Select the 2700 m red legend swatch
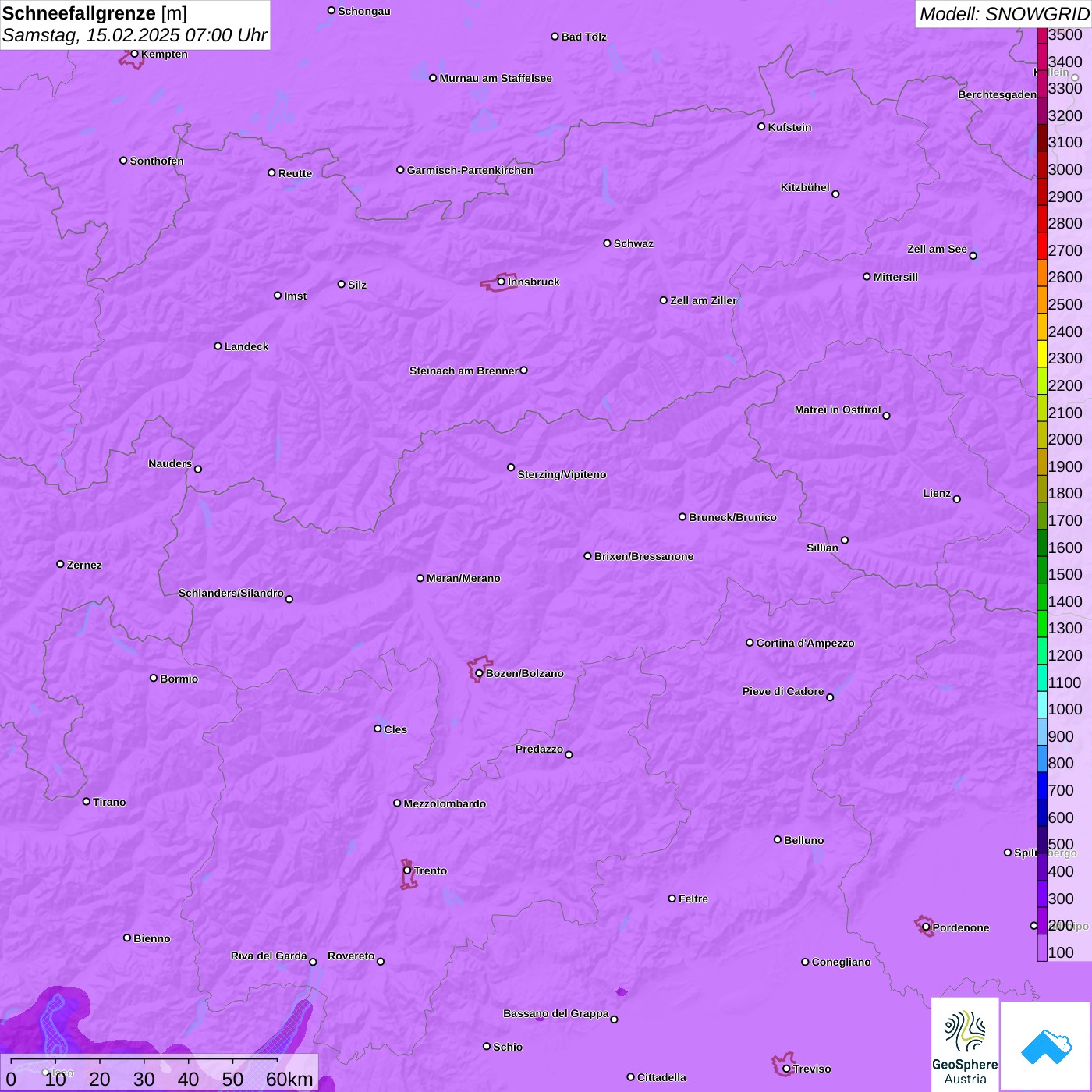Image resolution: width=1092 pixels, height=1092 pixels. tap(1042, 246)
